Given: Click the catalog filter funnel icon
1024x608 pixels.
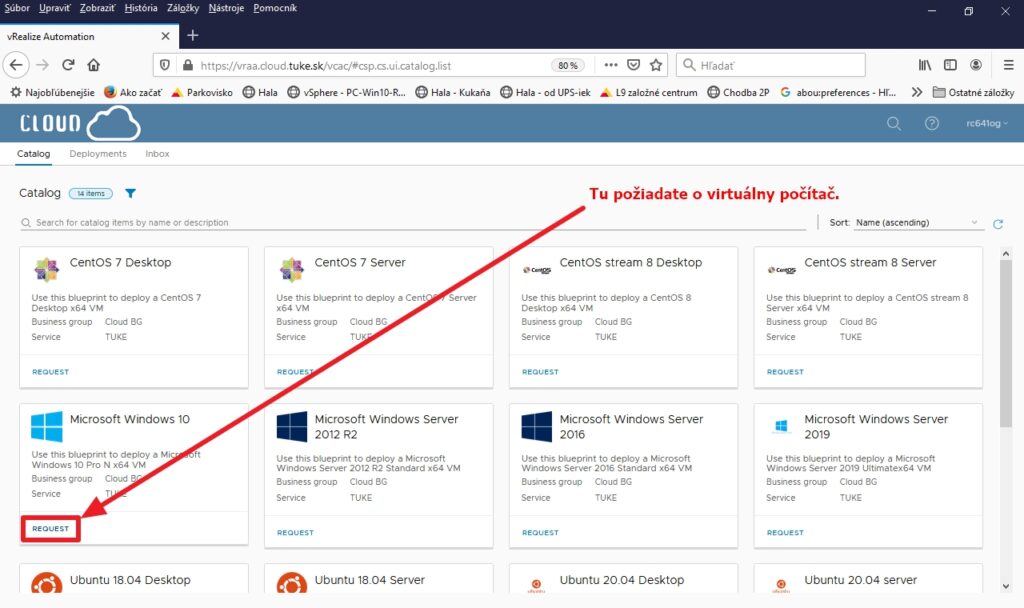Looking at the screenshot, I should tap(130, 193).
